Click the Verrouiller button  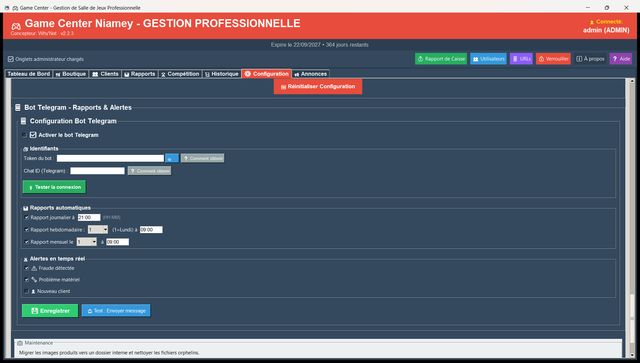click(x=553, y=59)
